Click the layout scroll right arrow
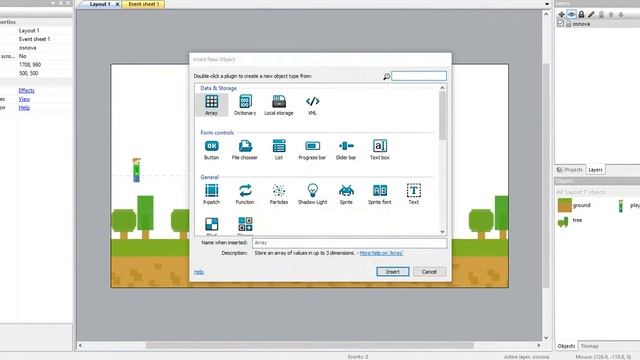This screenshot has height=360, width=640. coord(538,345)
